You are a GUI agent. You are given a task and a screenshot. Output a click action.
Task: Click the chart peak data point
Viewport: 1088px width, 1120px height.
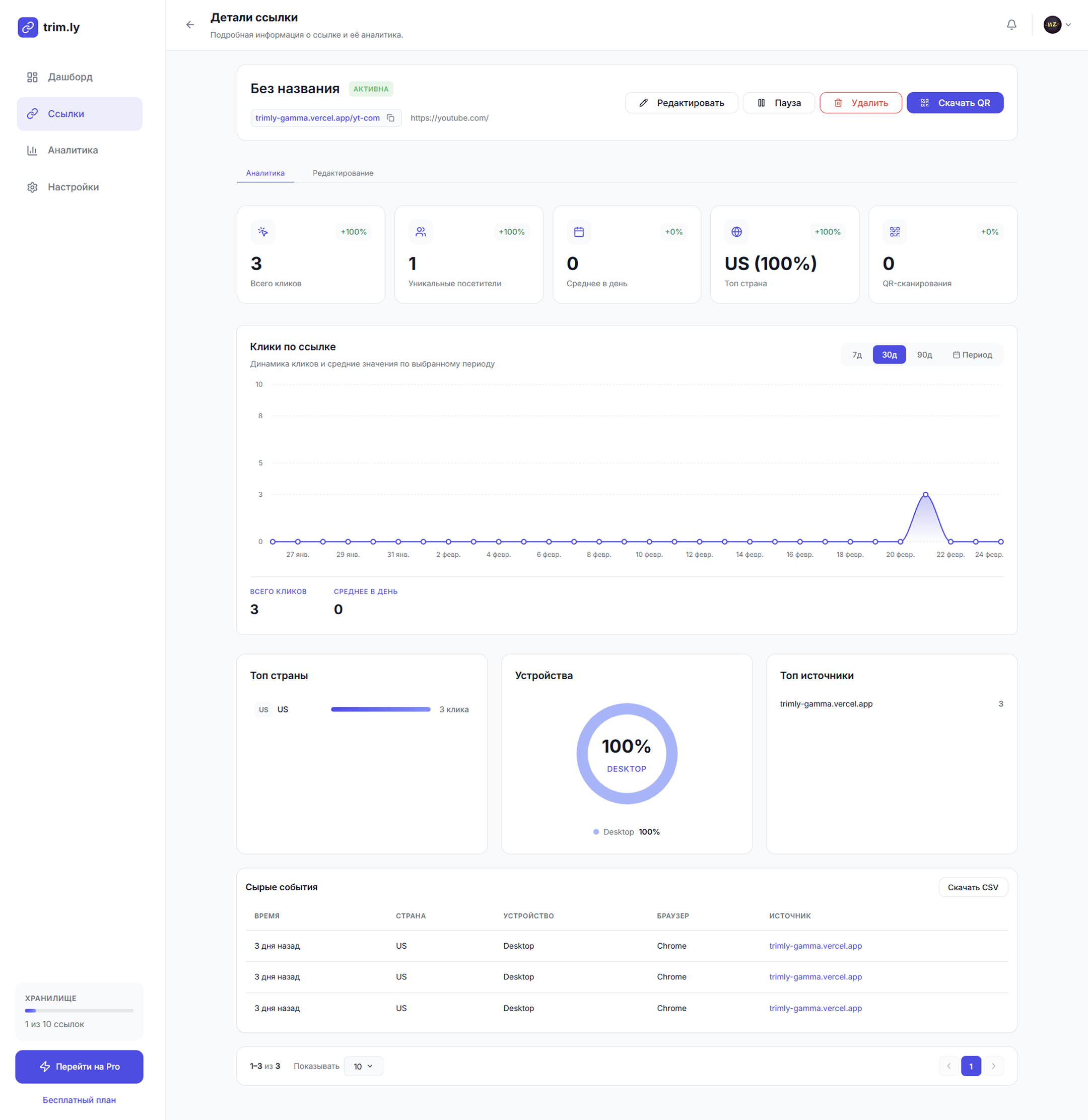pos(925,494)
